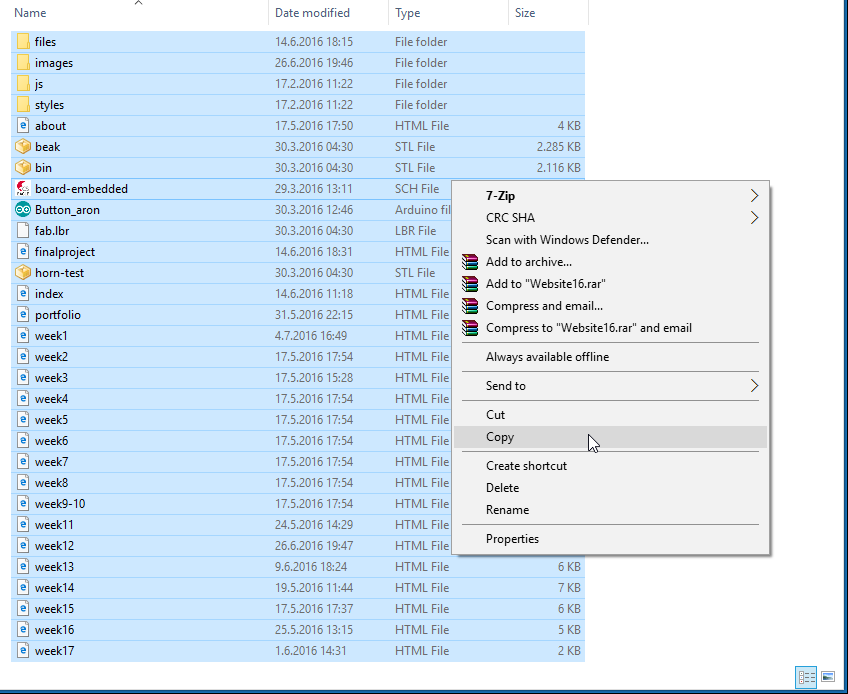
Task: Open Properties from the context menu
Action: point(610,539)
